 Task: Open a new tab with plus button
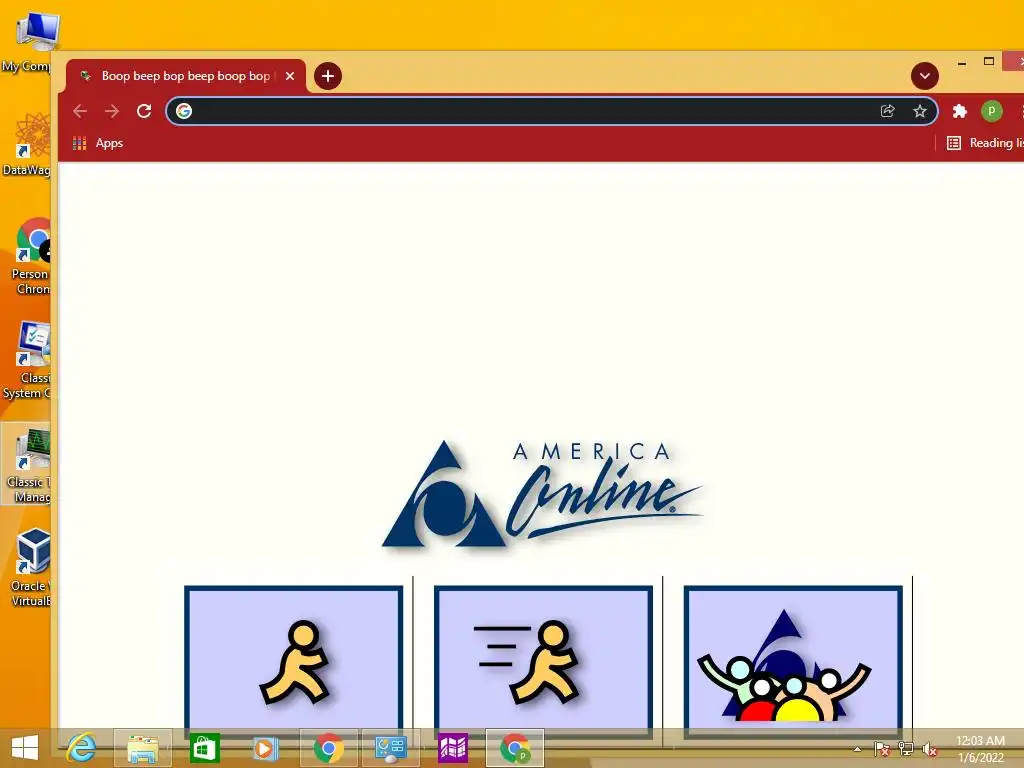pos(328,76)
